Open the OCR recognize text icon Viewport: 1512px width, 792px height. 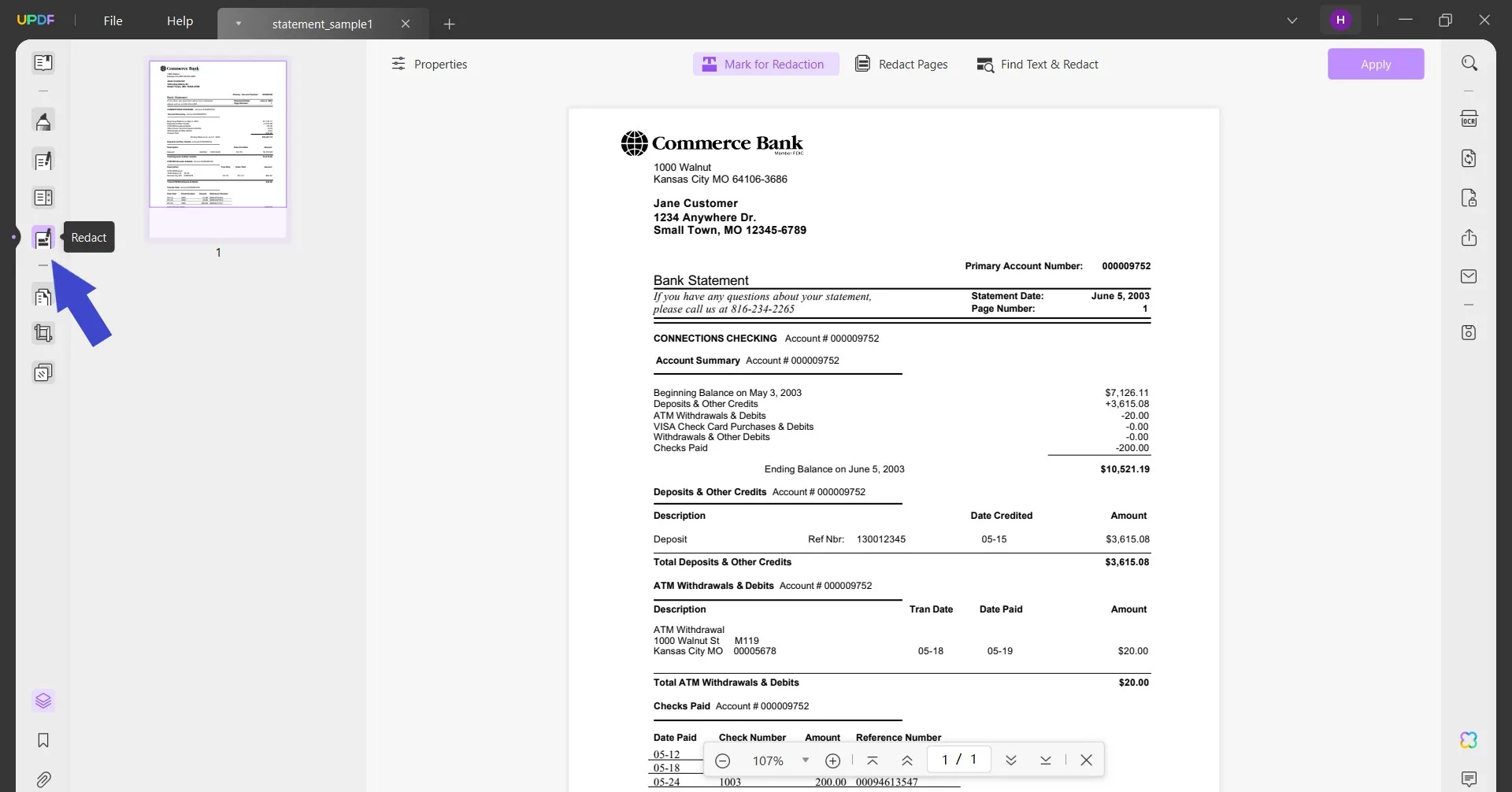pyautogui.click(x=1469, y=119)
